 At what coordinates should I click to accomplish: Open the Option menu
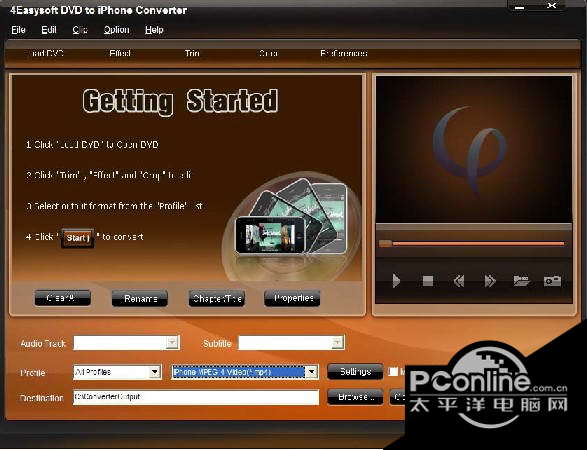(116, 30)
